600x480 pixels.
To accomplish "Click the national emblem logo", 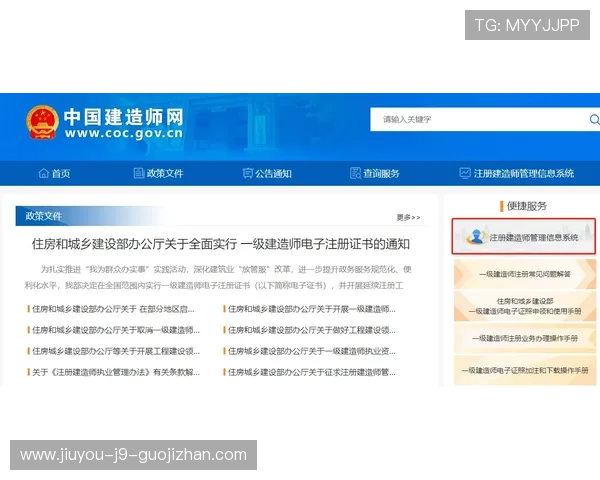I will [42, 122].
